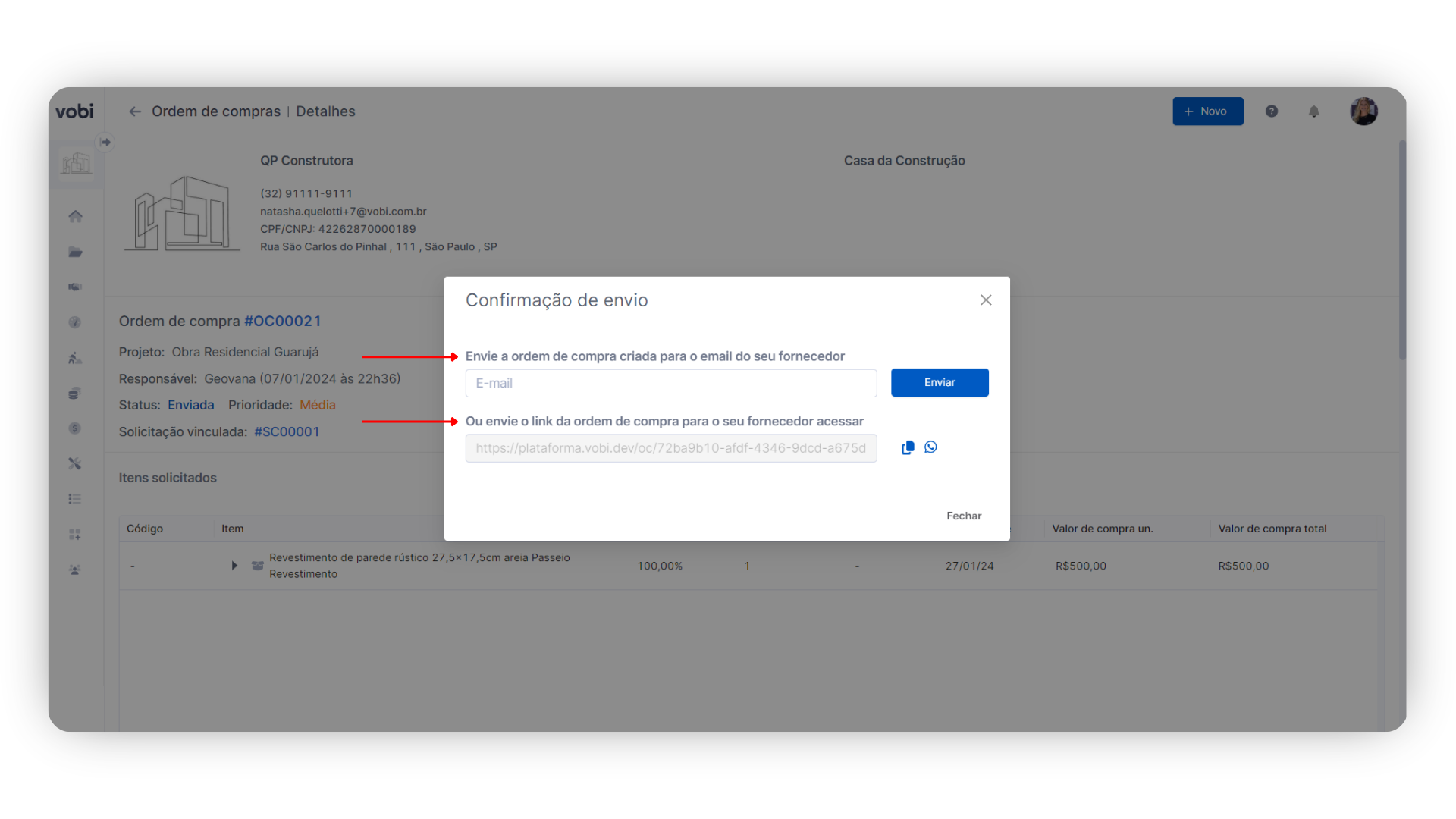Open linked request #SC00001
Image resolution: width=1456 pixels, height=819 pixels.
(287, 431)
